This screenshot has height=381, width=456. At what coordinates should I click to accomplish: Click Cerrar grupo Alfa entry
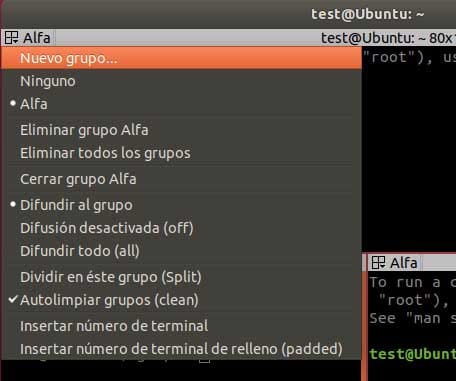tap(181, 179)
